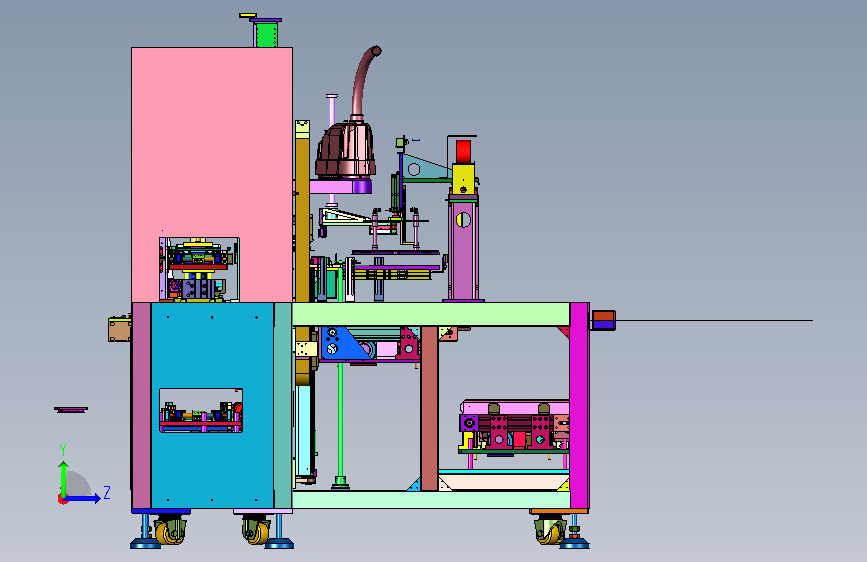Pick the green cylinder atop the enclosure
Image resolution: width=867 pixels, height=562 pixels.
tap(266, 34)
